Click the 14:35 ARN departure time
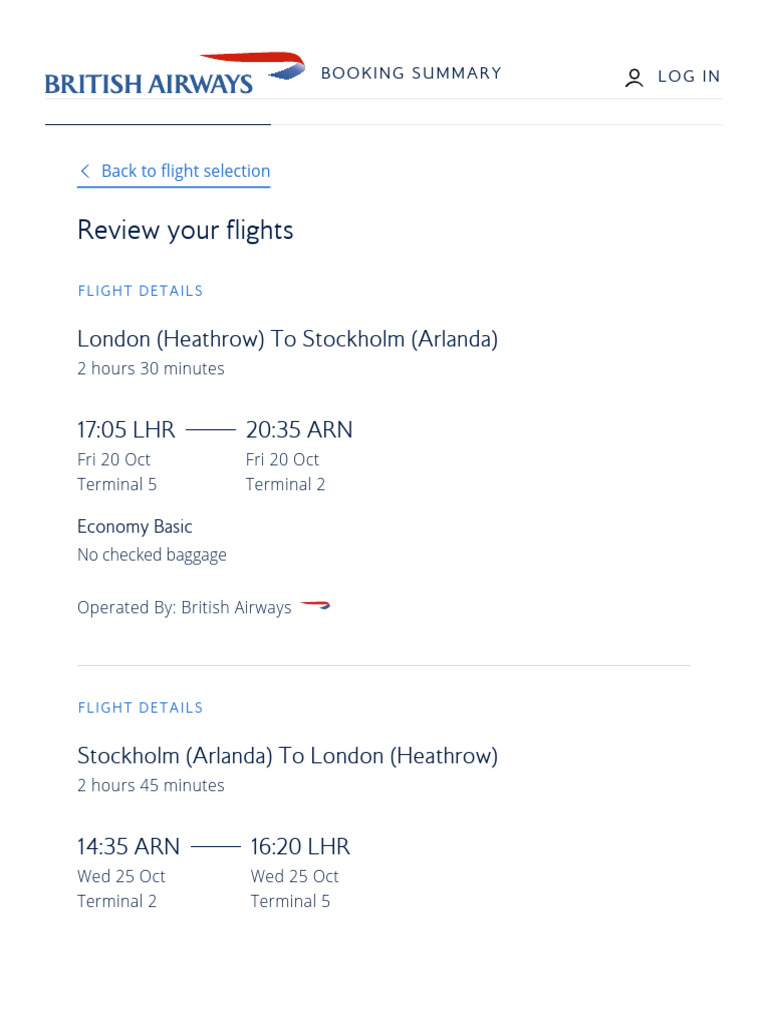 coord(128,847)
